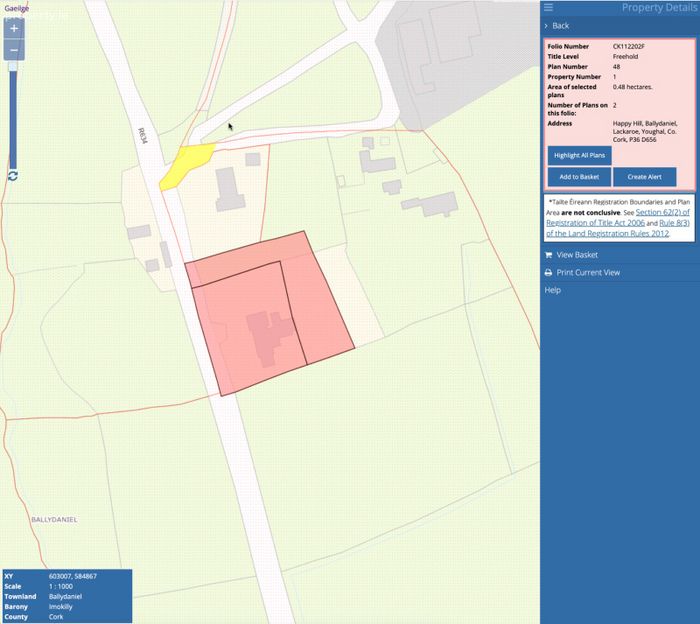Click Highlight All Plans button

[x=579, y=155]
